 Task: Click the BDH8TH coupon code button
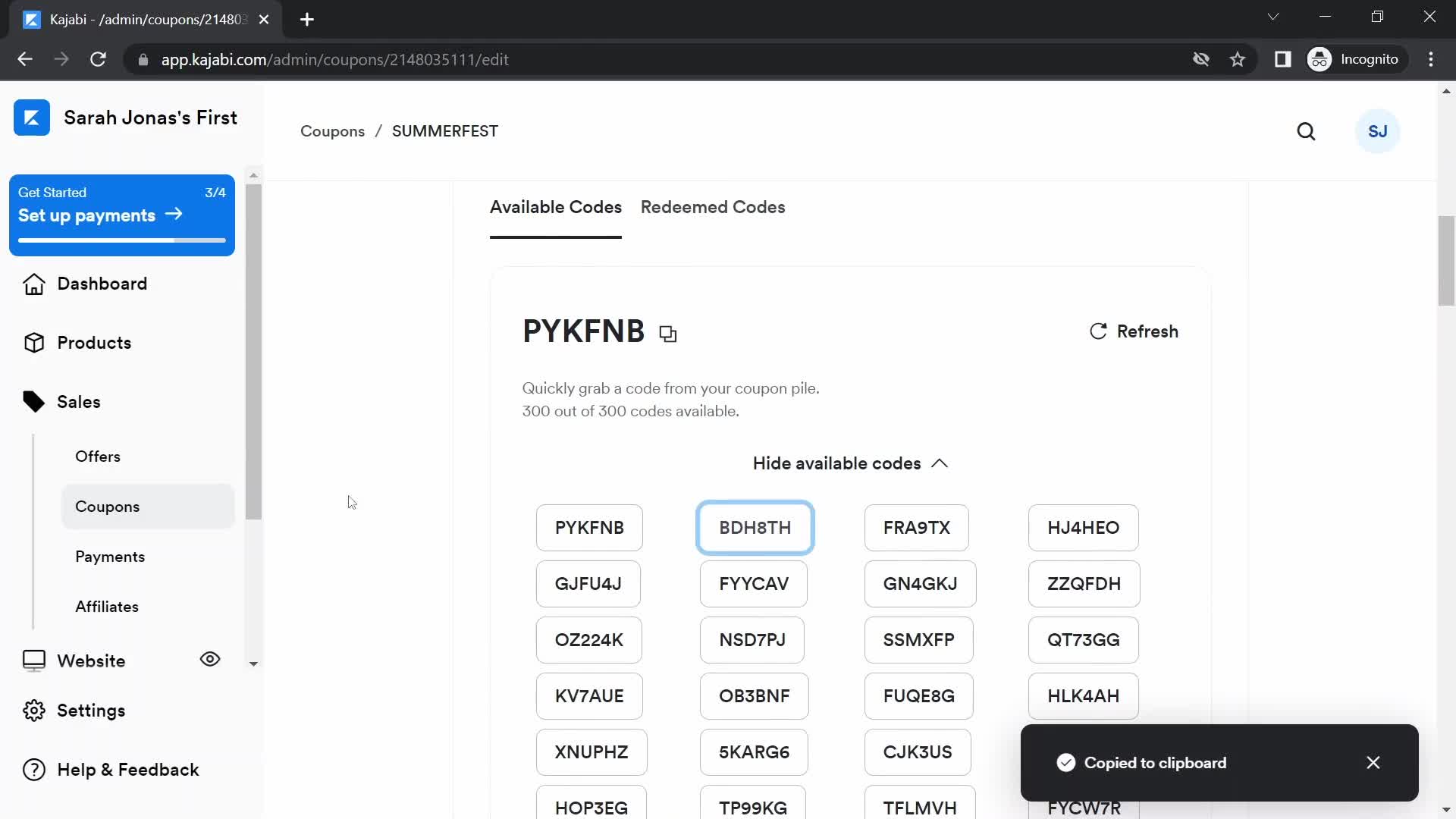(x=755, y=527)
